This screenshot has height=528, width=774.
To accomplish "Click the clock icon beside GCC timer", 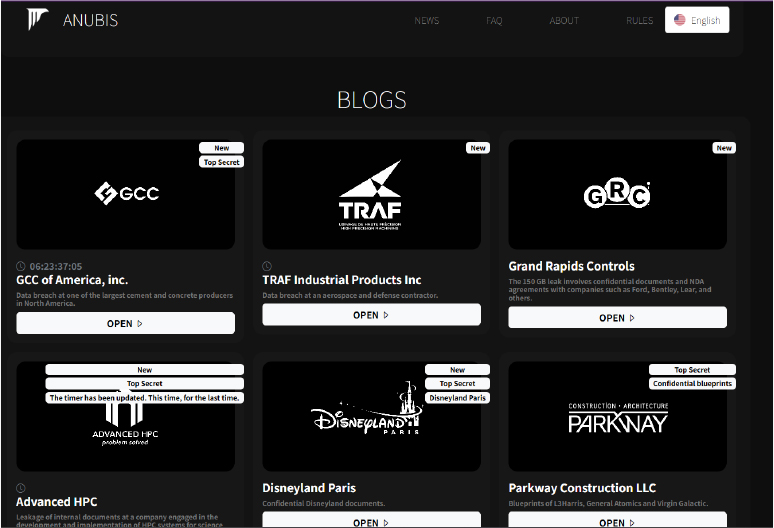I will coord(21,266).
